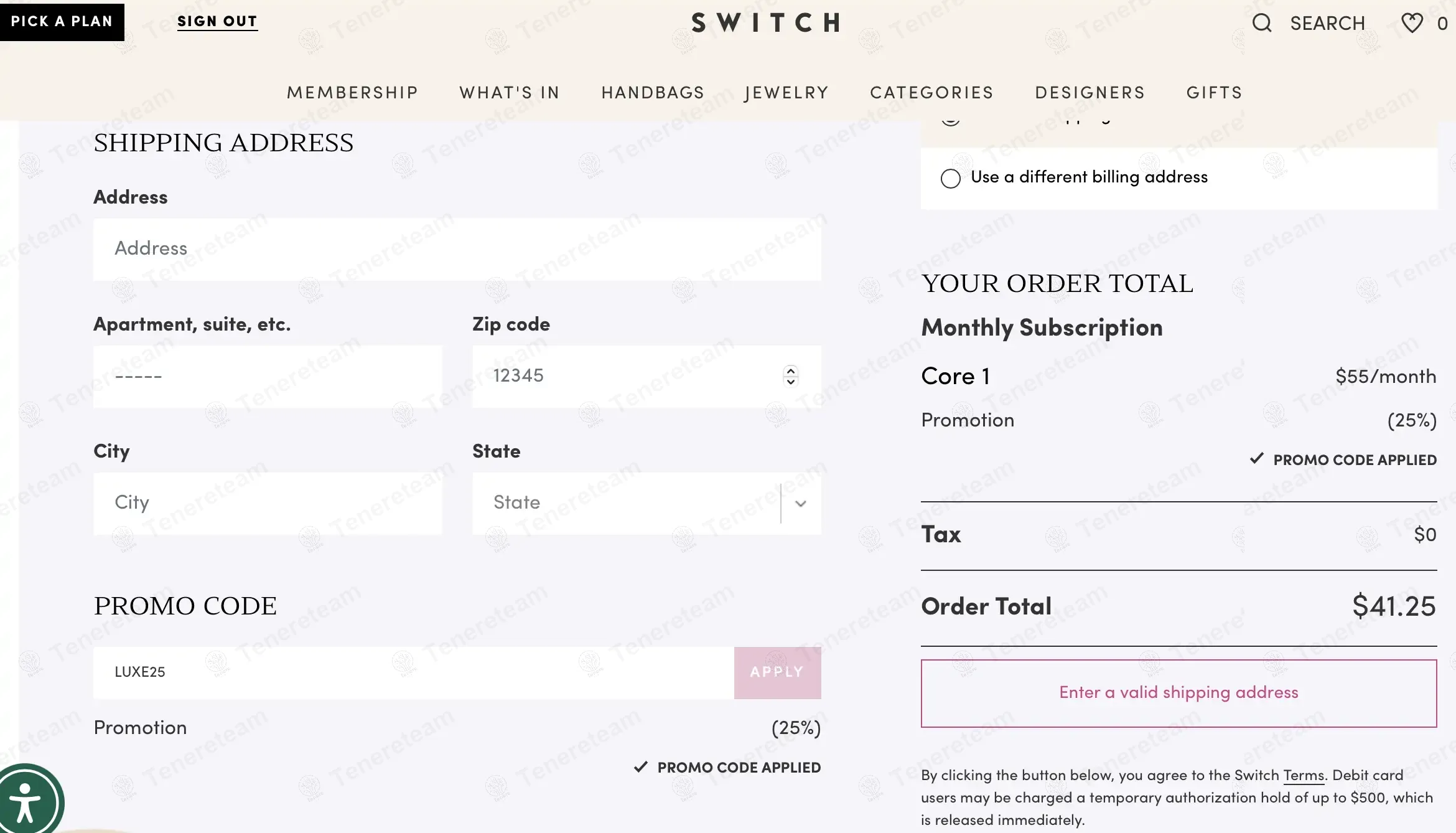Viewport: 1456px width, 833px height.
Task: Open the Switch Terms link
Action: click(x=1304, y=776)
